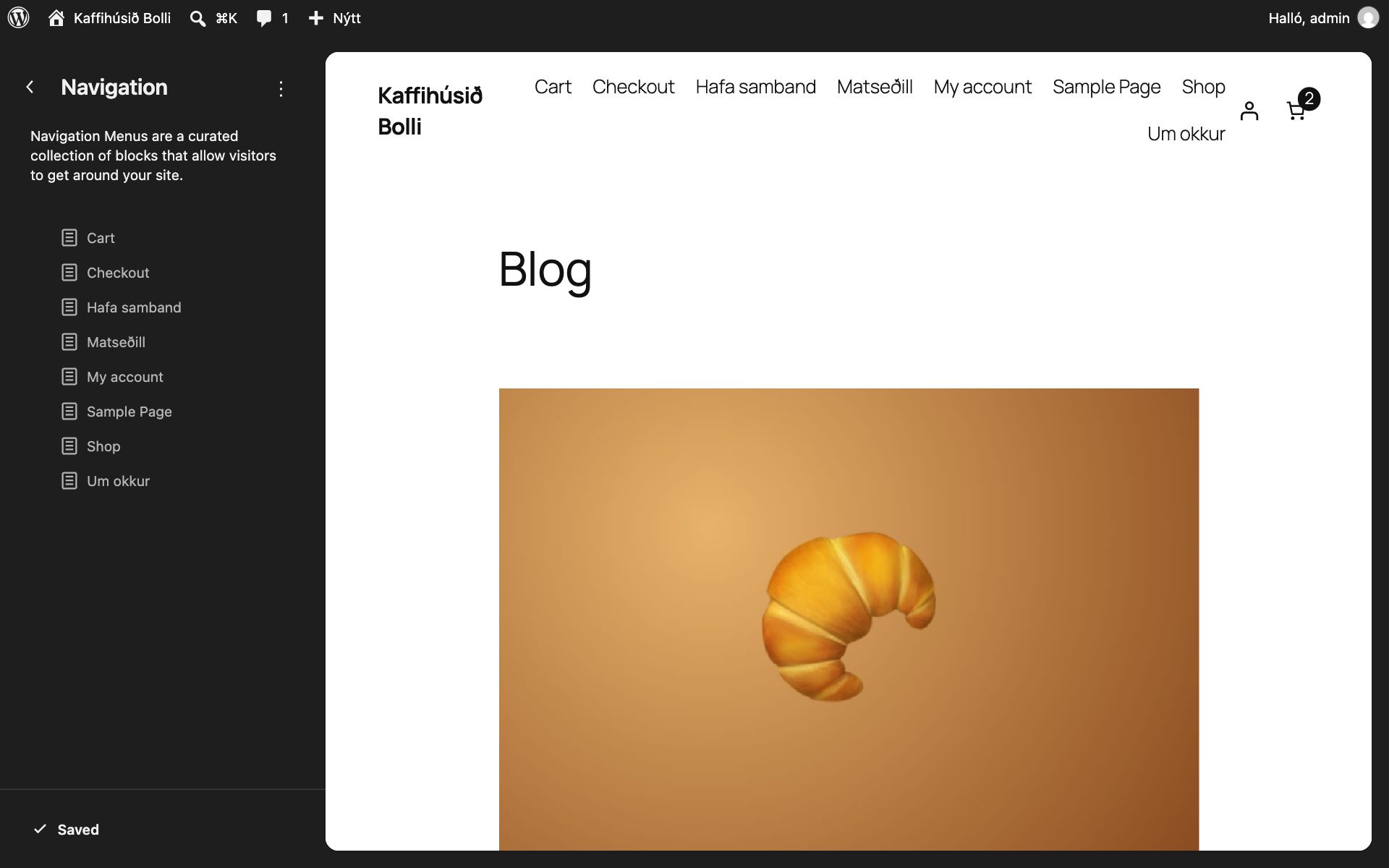The image size is (1389, 868).
Task: Click the Navigation Menus description text
Action: pyautogui.click(x=153, y=156)
